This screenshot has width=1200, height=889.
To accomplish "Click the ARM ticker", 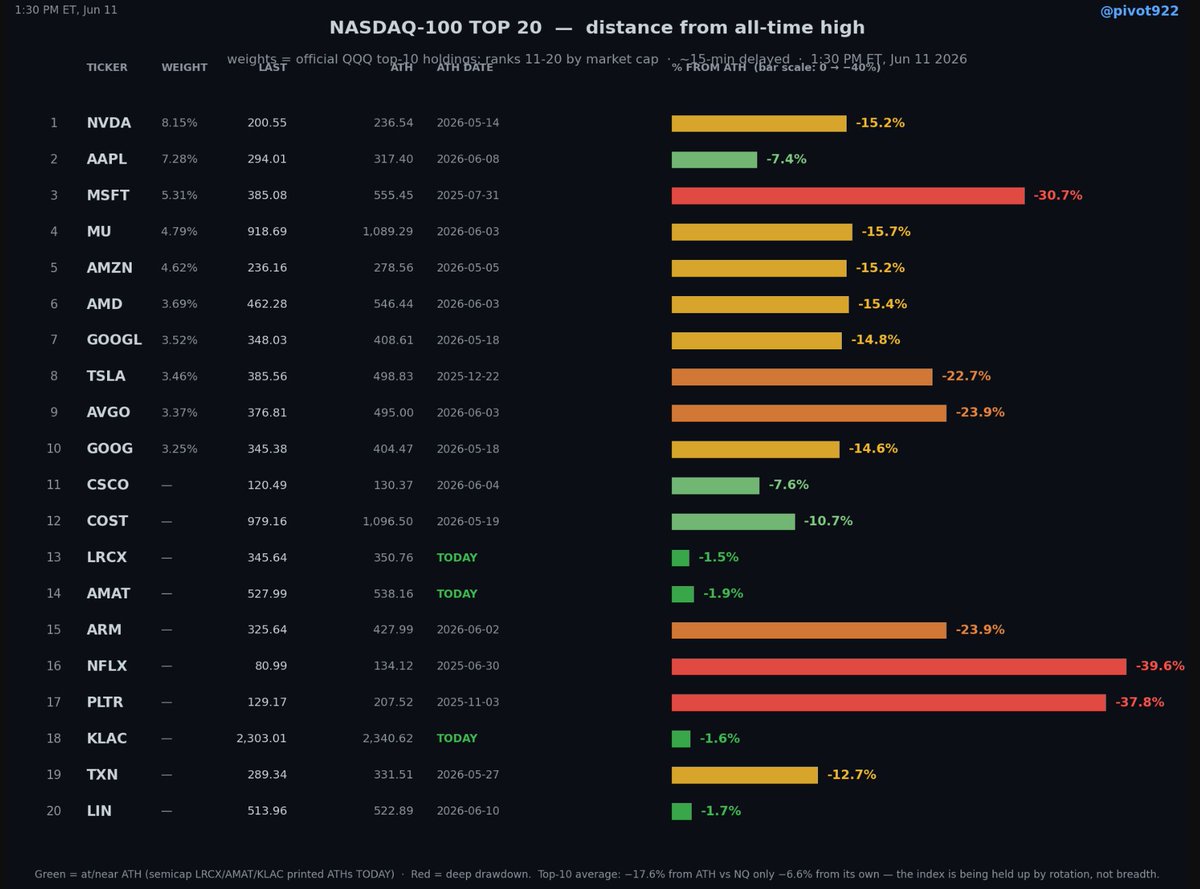I will (104, 630).
